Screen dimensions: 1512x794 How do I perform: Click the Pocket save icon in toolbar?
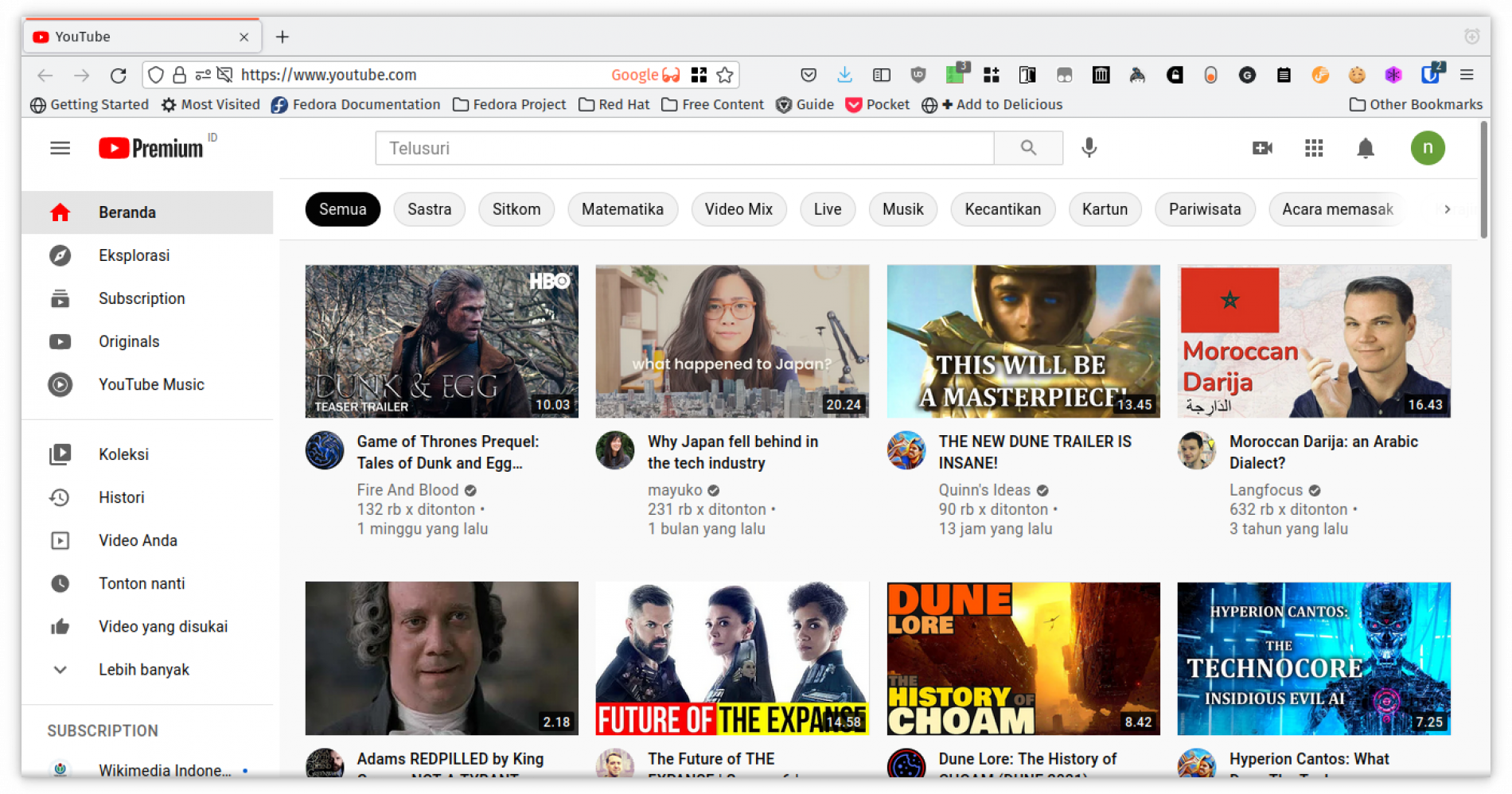tap(809, 75)
